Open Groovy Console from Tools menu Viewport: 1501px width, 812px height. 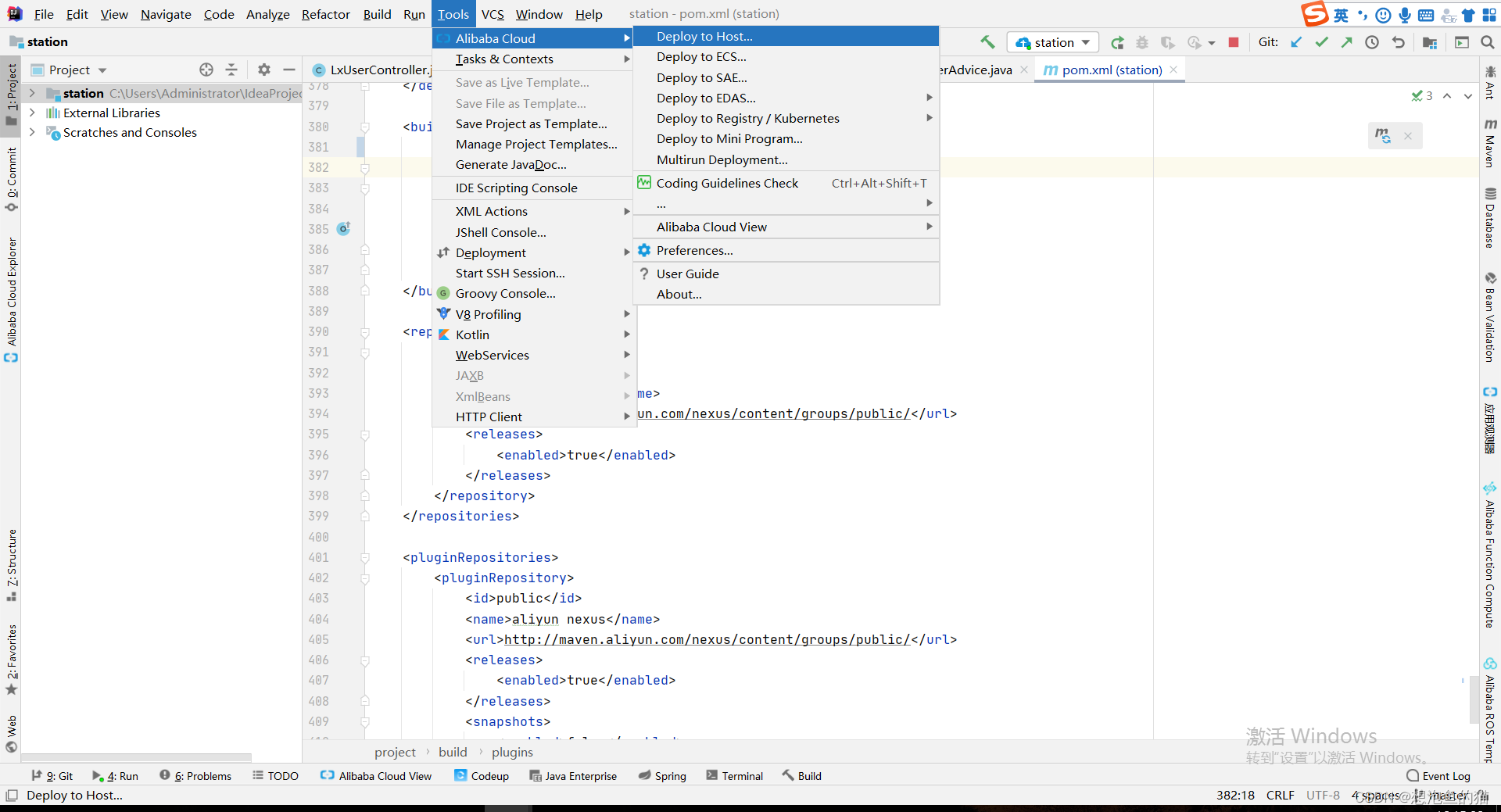pos(532,293)
